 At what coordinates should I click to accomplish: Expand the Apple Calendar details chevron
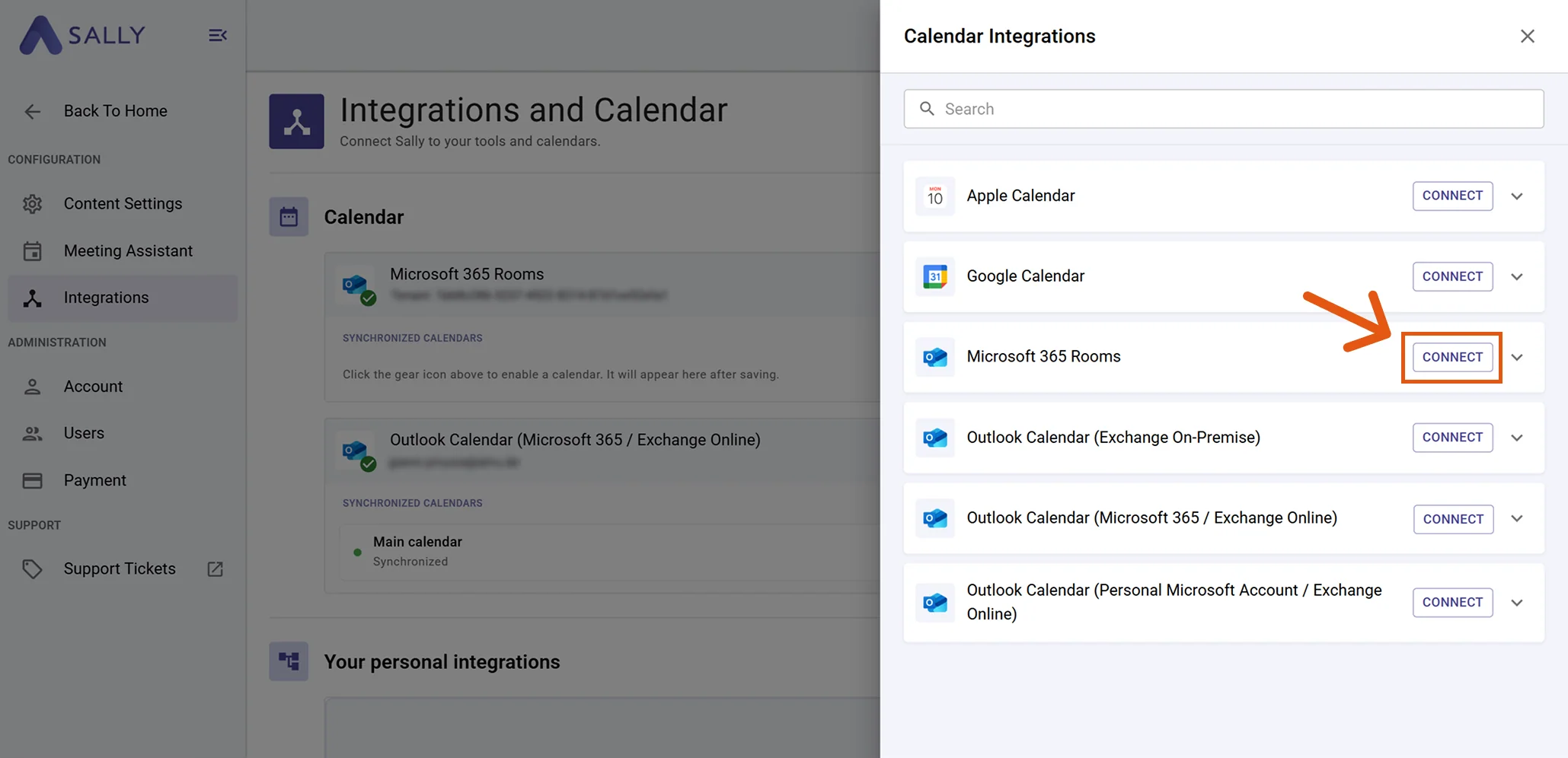click(x=1517, y=196)
